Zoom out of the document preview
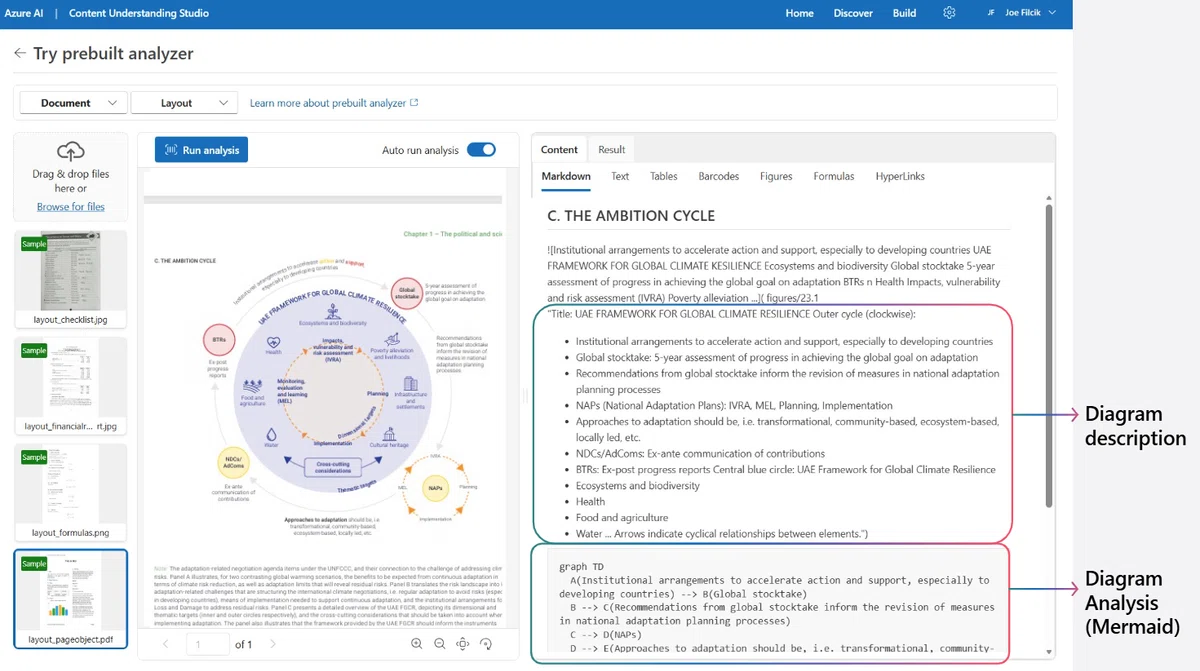 (439, 644)
